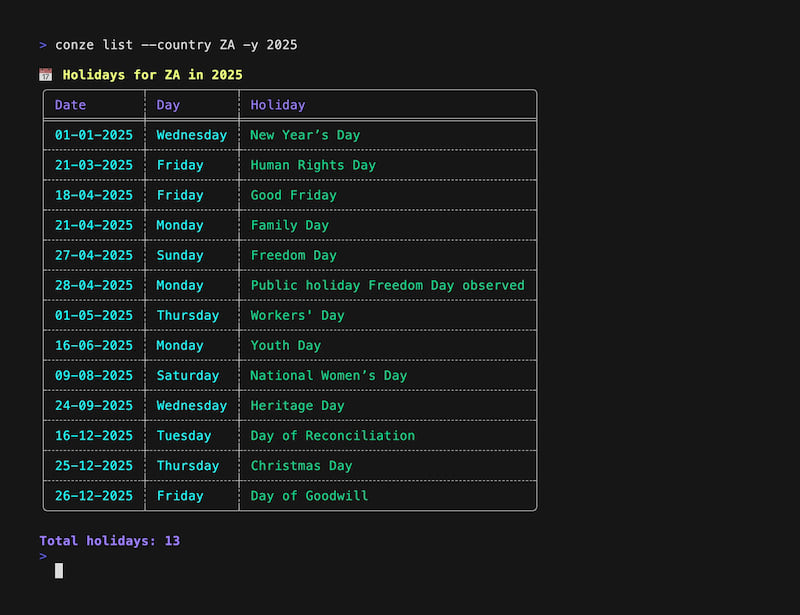This screenshot has width=800, height=615.
Task: Click the date 16-06-2025
Action: (94, 345)
